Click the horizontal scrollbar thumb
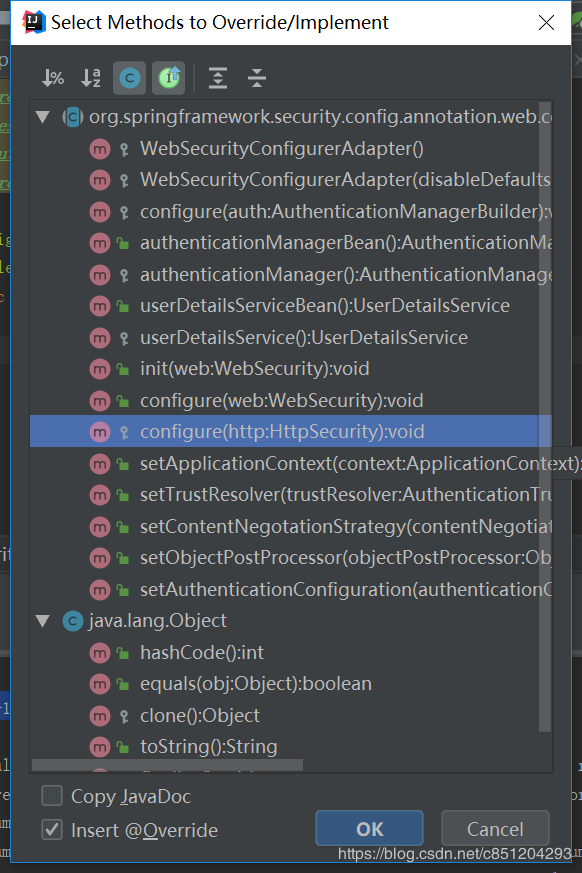Screen dimensions: 582x873 coord(167,766)
